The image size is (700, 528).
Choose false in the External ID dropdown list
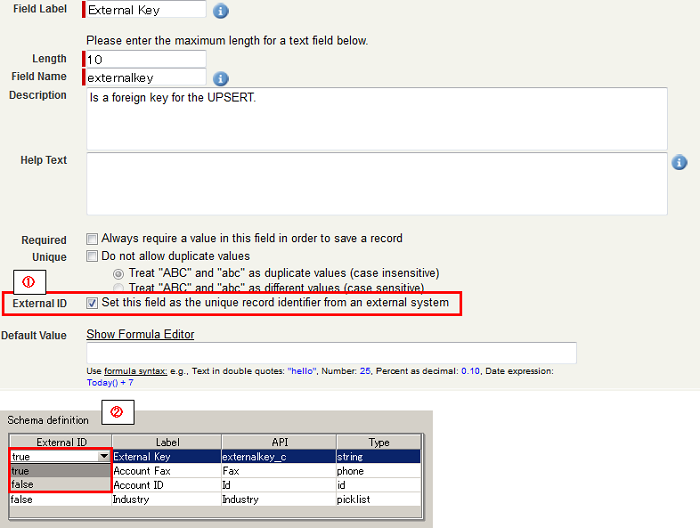pyautogui.click(x=60, y=484)
